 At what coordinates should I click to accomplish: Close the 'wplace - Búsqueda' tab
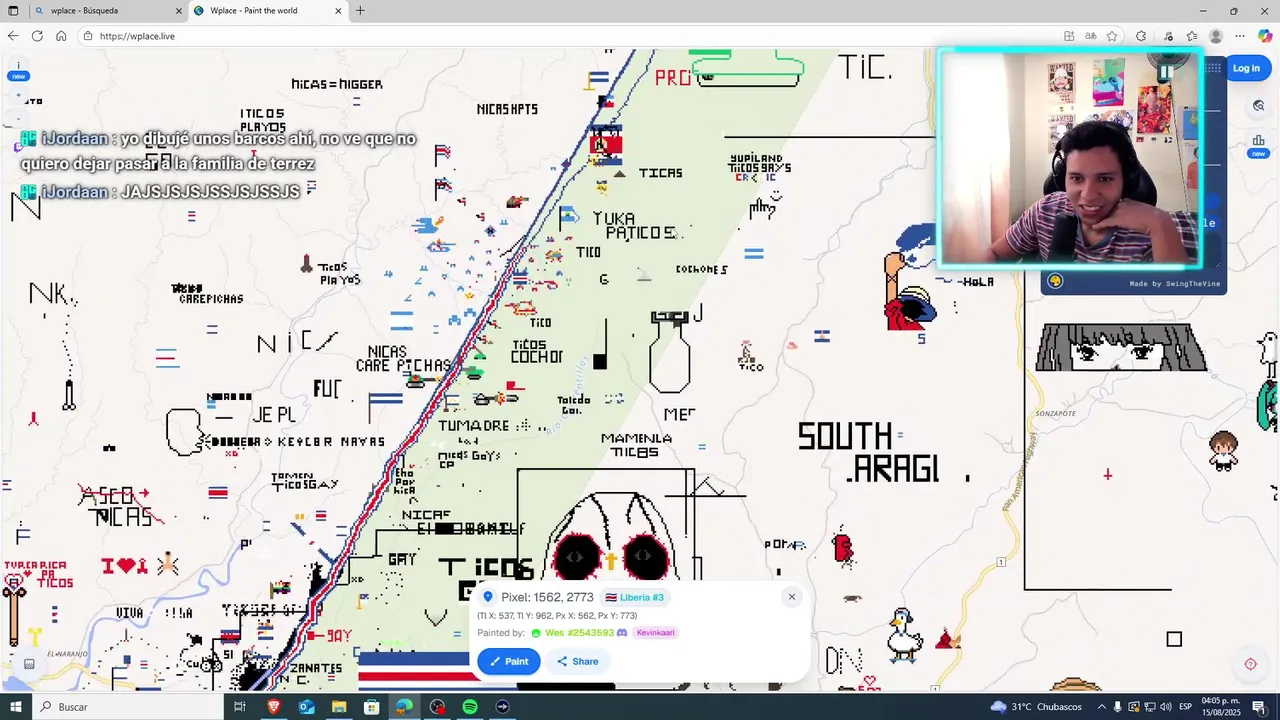click(x=179, y=11)
